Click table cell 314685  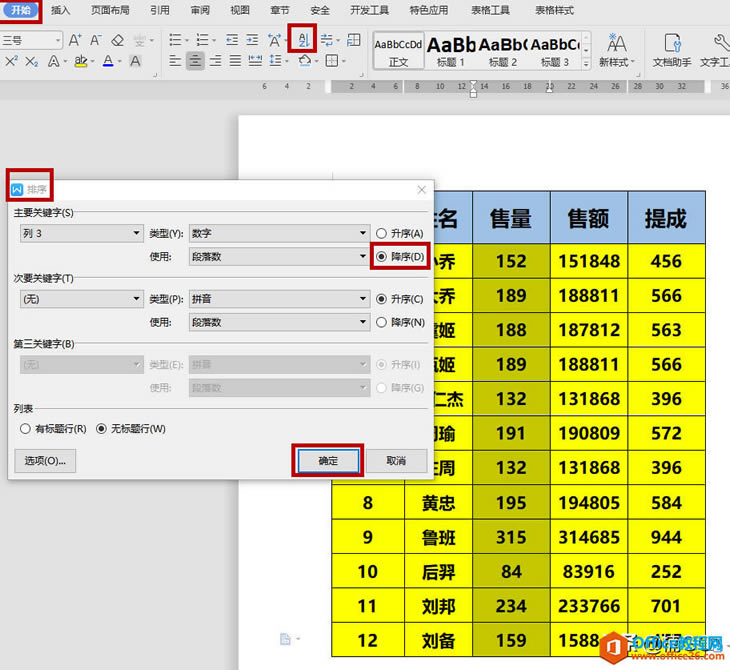coord(589,537)
